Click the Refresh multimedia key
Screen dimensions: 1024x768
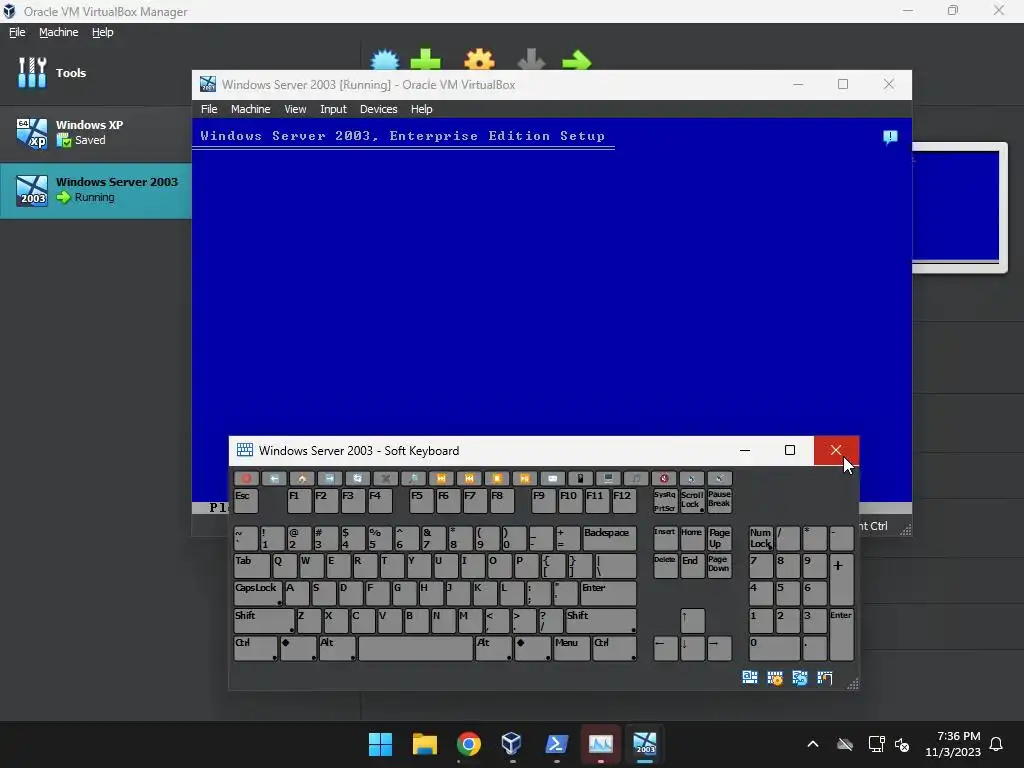(x=358, y=479)
